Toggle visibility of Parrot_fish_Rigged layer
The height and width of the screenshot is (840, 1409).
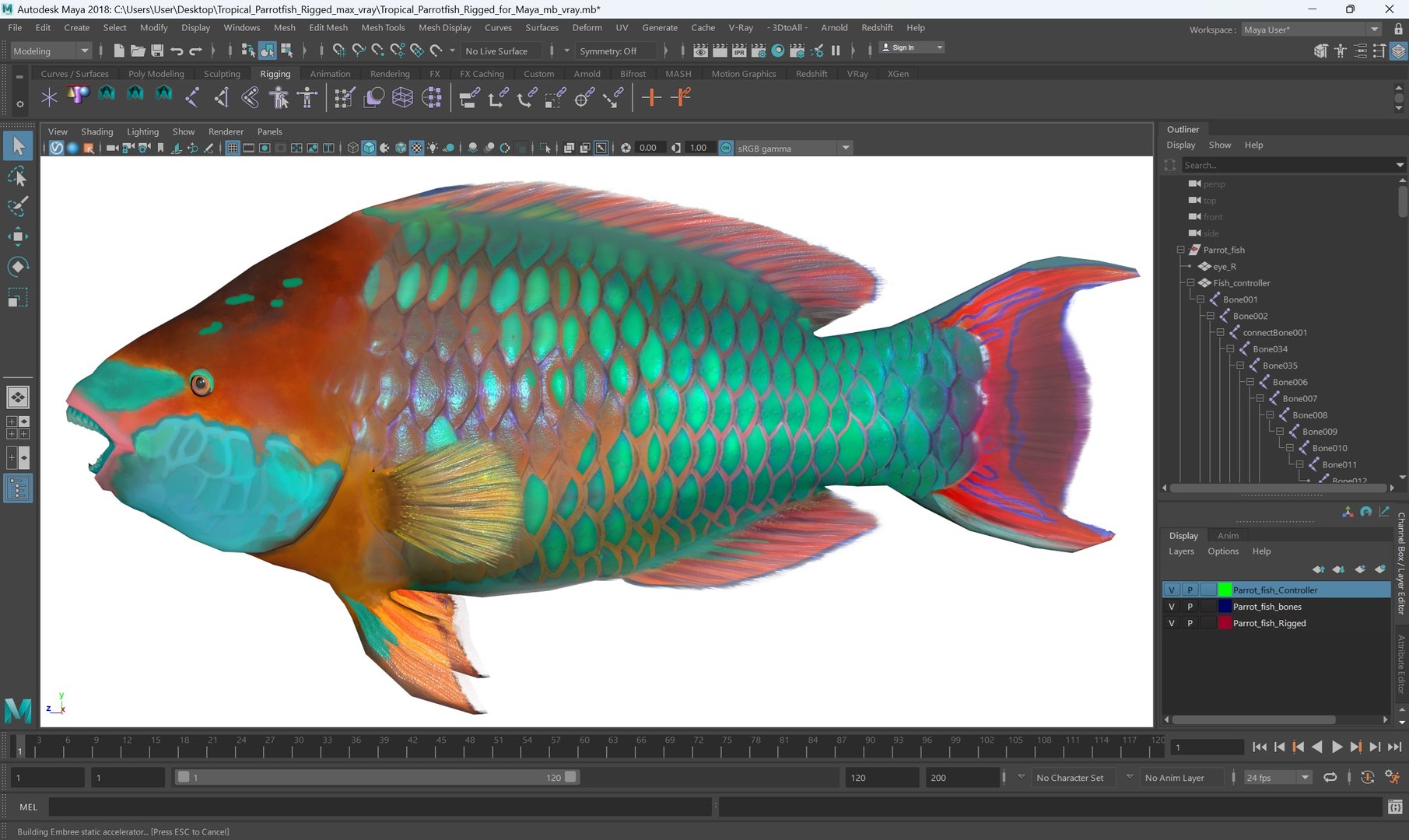pos(1172,623)
